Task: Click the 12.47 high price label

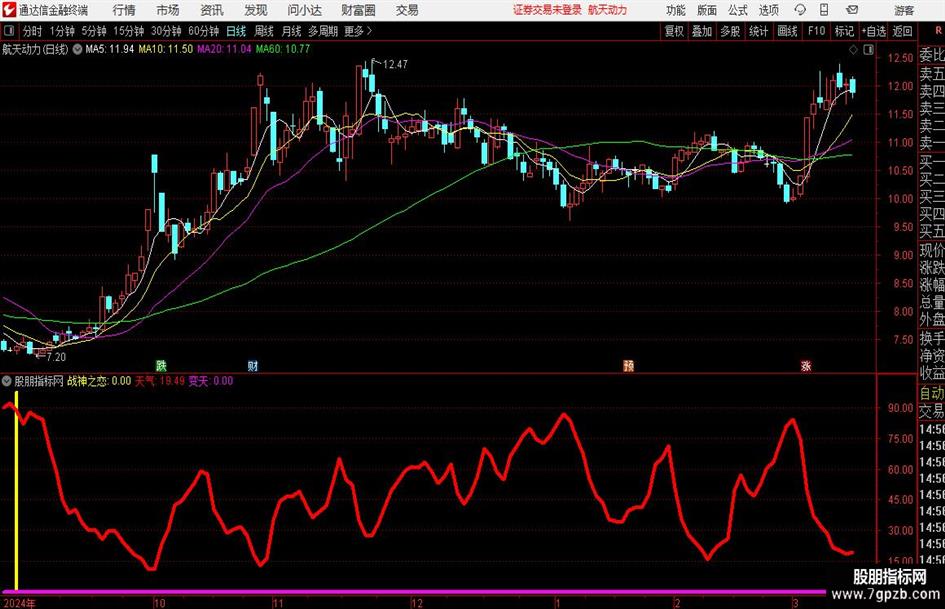Action: 395,65
